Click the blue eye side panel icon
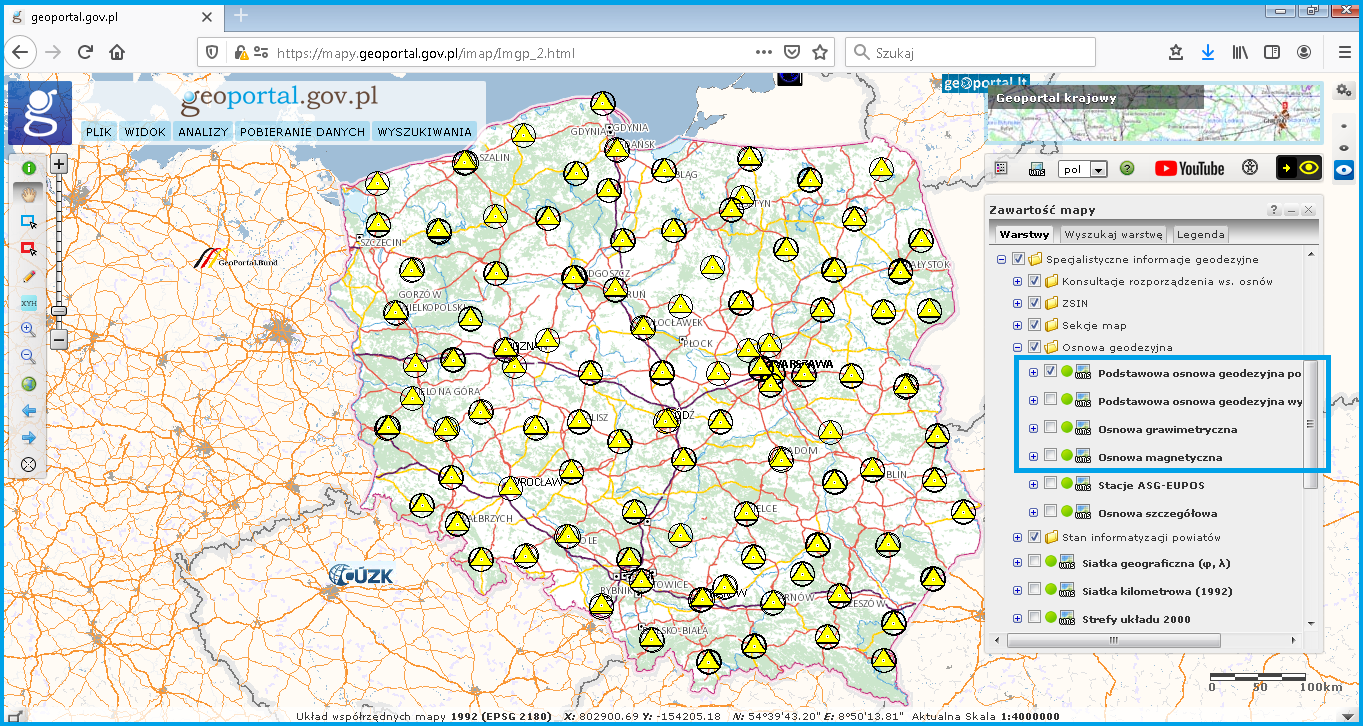The image size is (1363, 726). (x=1344, y=171)
